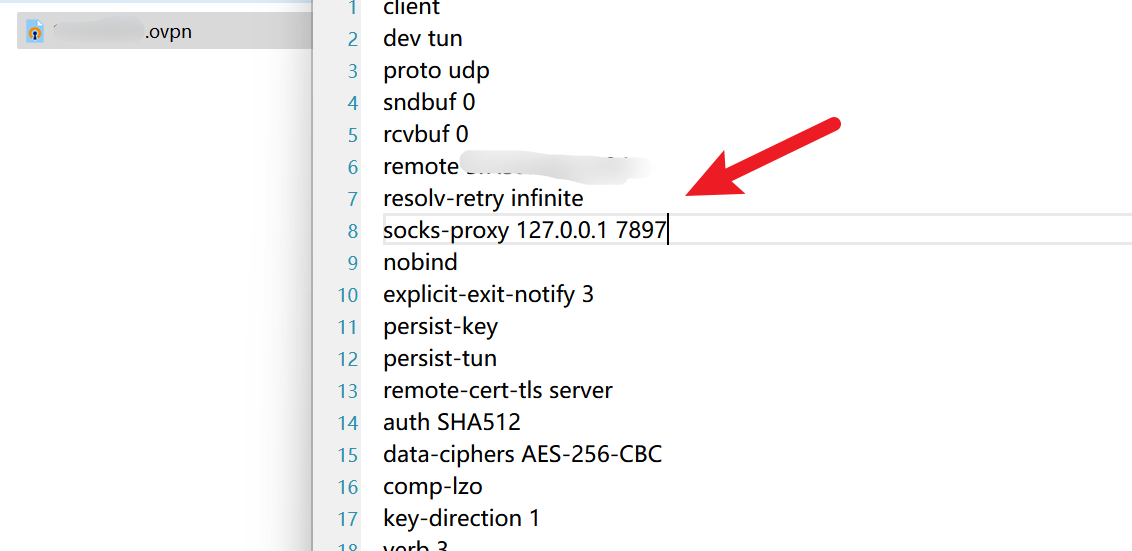Click the 'persist-key' line

pyautogui.click(x=440, y=327)
